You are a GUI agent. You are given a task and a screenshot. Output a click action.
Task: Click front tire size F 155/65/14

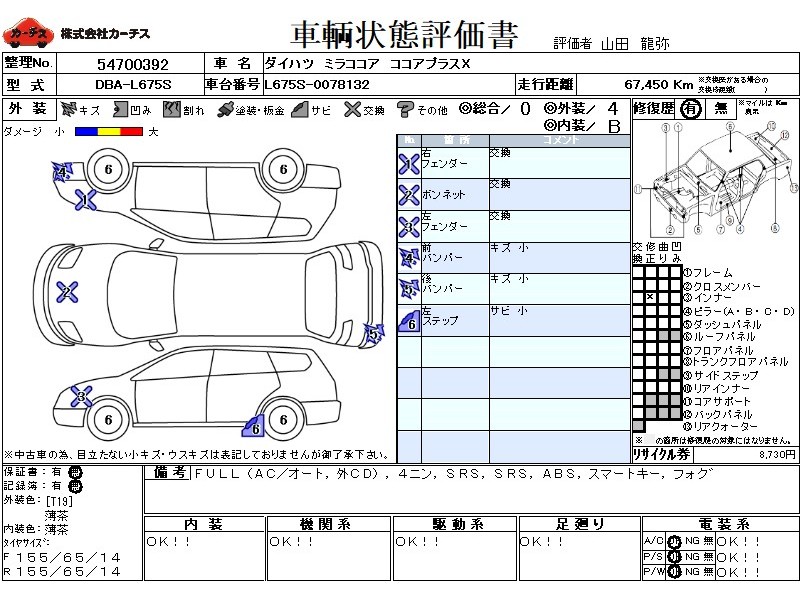pyautogui.click(x=62, y=557)
